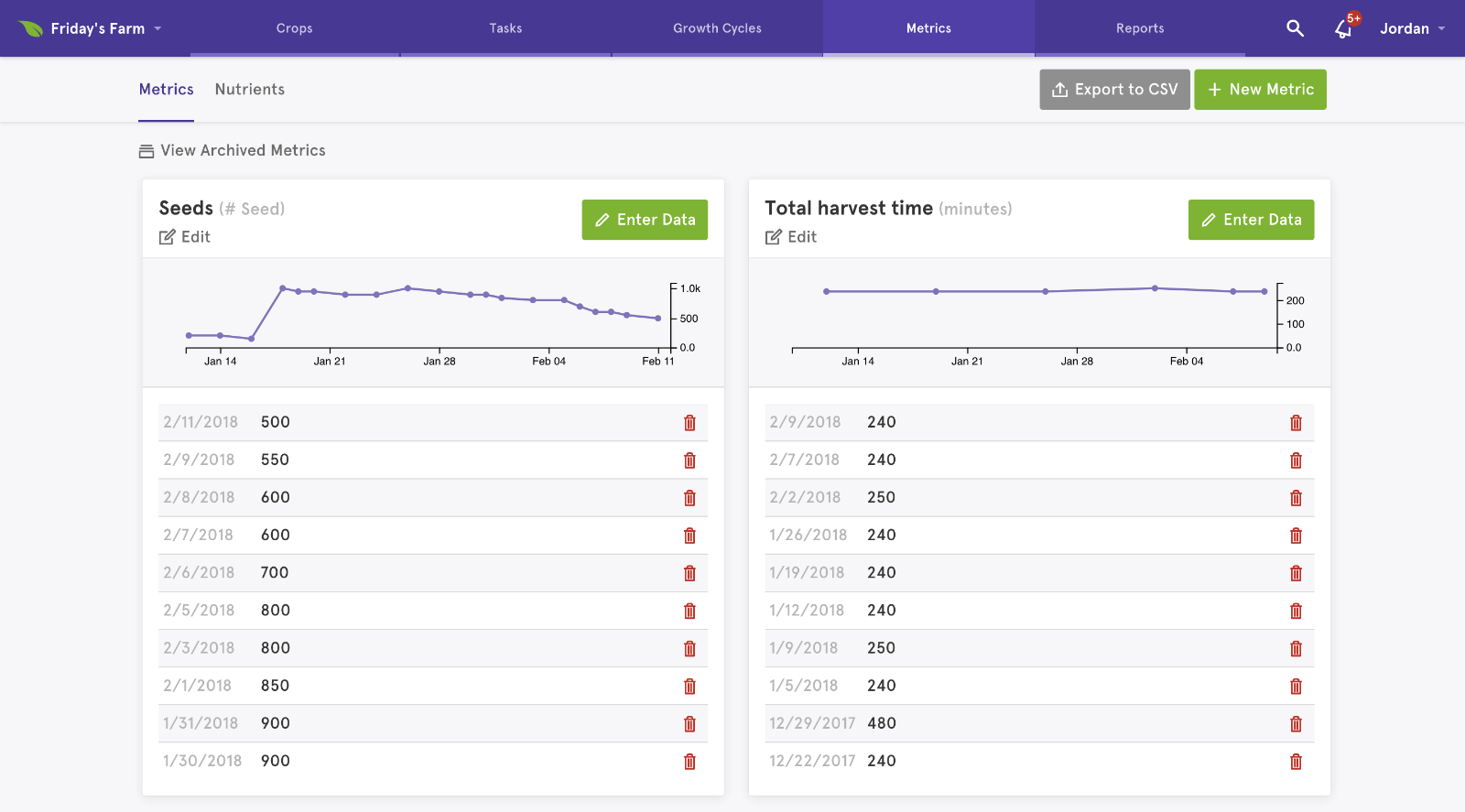
Task: Expand the Friday's Farm dropdown
Action: pos(157,28)
